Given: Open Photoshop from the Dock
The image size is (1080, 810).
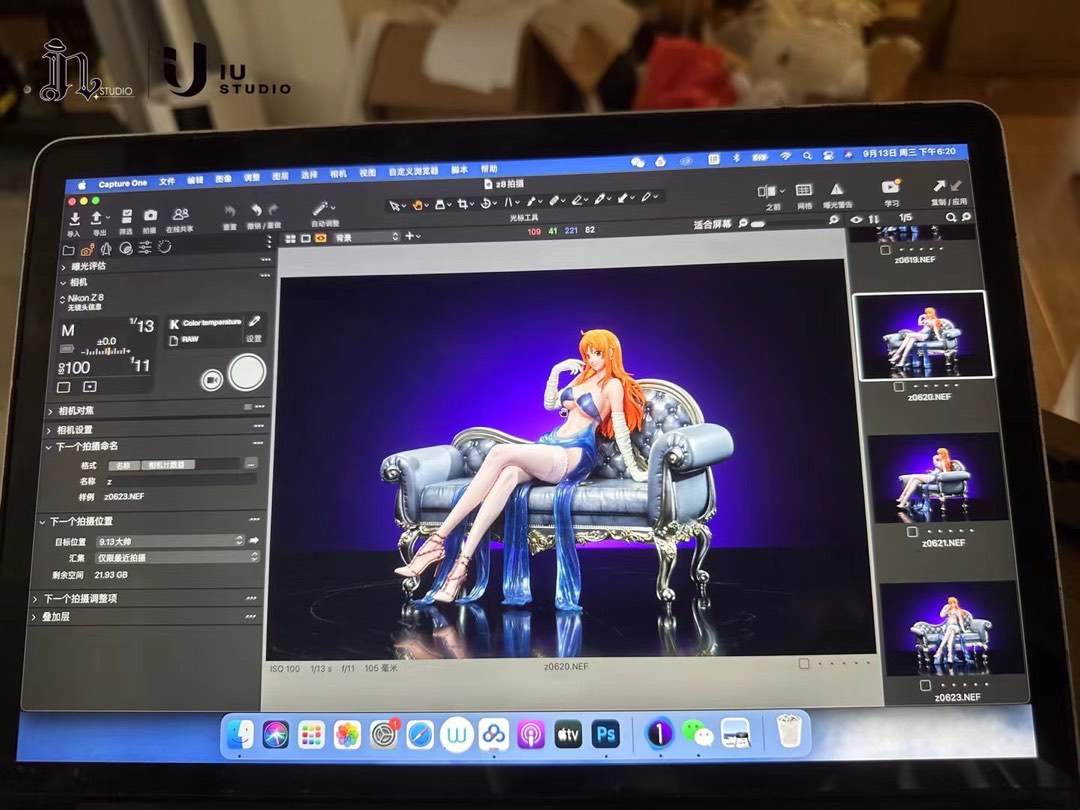Looking at the screenshot, I should pos(605,734).
